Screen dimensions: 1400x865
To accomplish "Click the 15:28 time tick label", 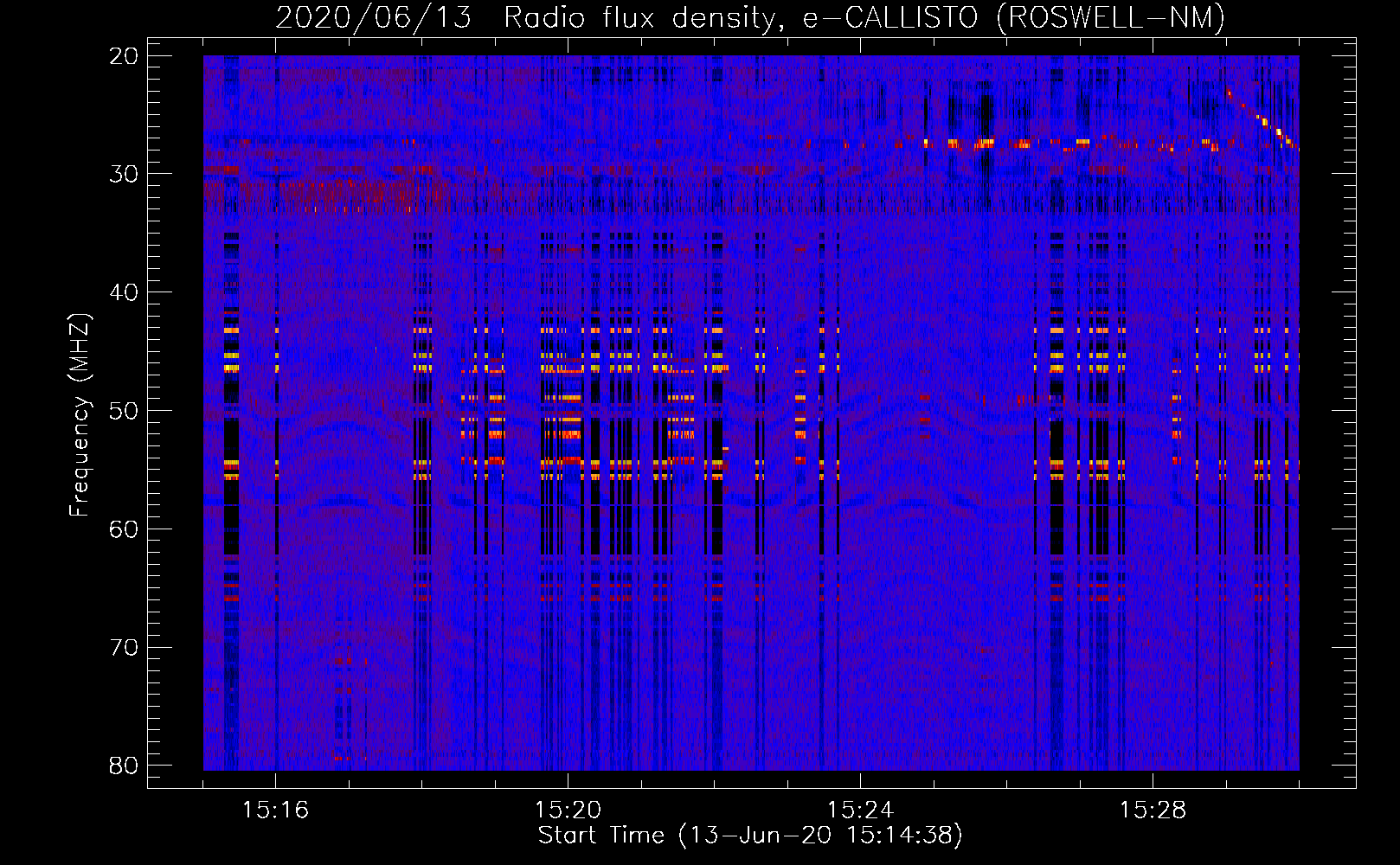I will [x=1153, y=810].
